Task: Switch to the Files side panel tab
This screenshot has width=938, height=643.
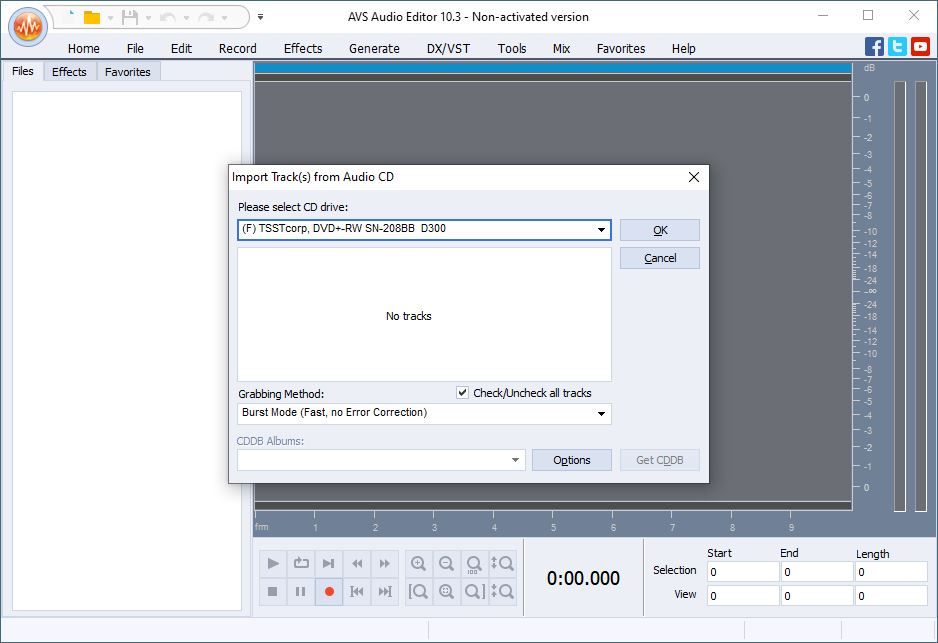Action: (23, 71)
